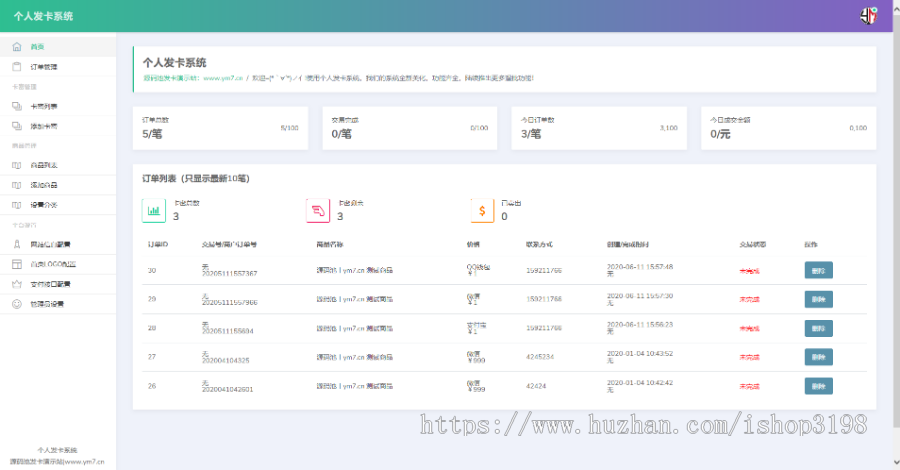Click order number 202004104325
900x470 pixels.
tap(226, 360)
